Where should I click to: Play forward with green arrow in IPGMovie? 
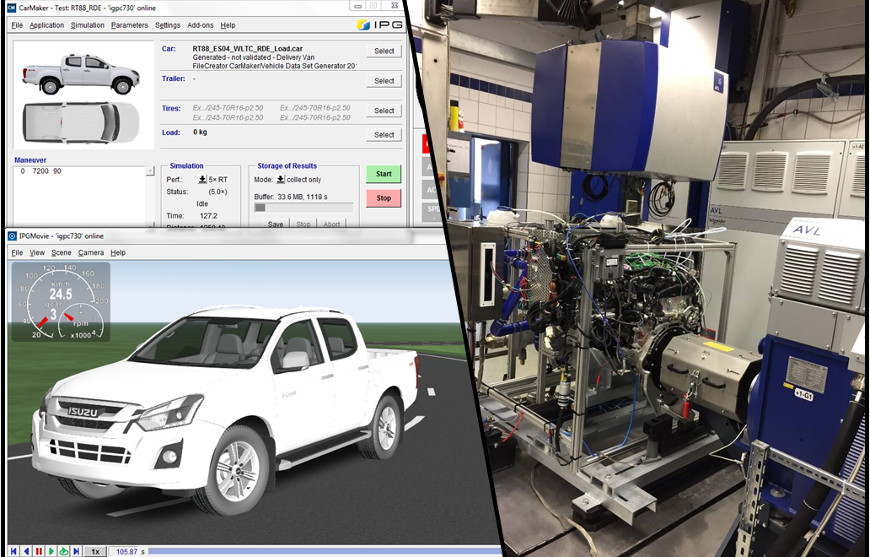pos(51,551)
